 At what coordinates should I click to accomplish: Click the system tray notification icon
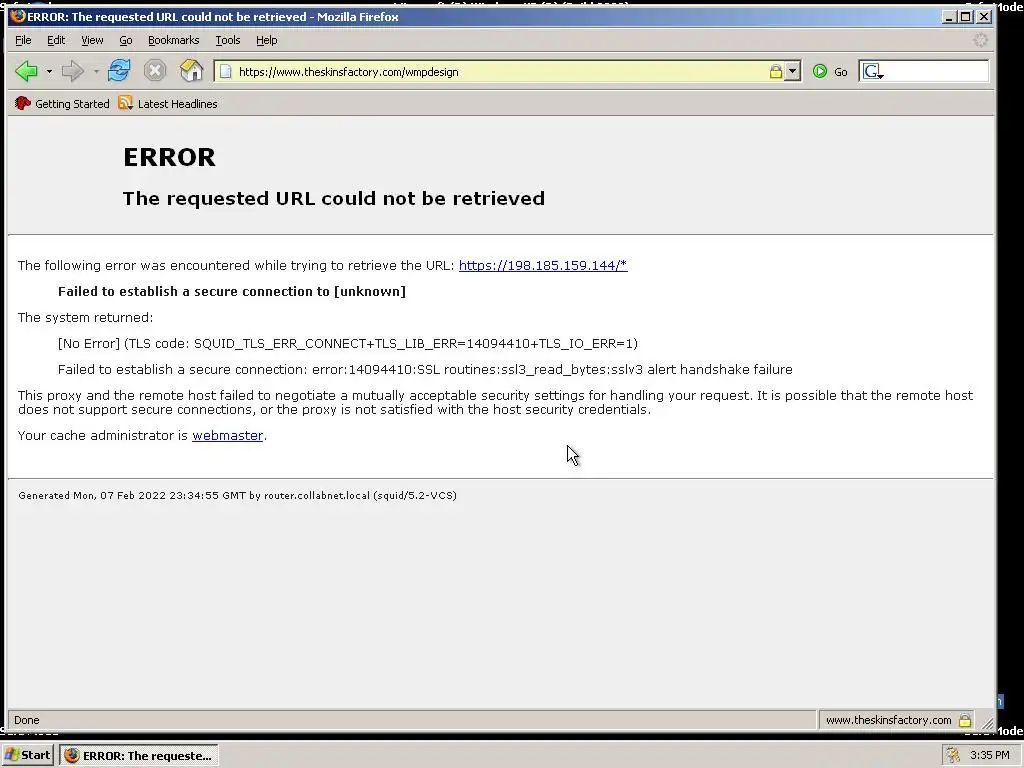953,755
